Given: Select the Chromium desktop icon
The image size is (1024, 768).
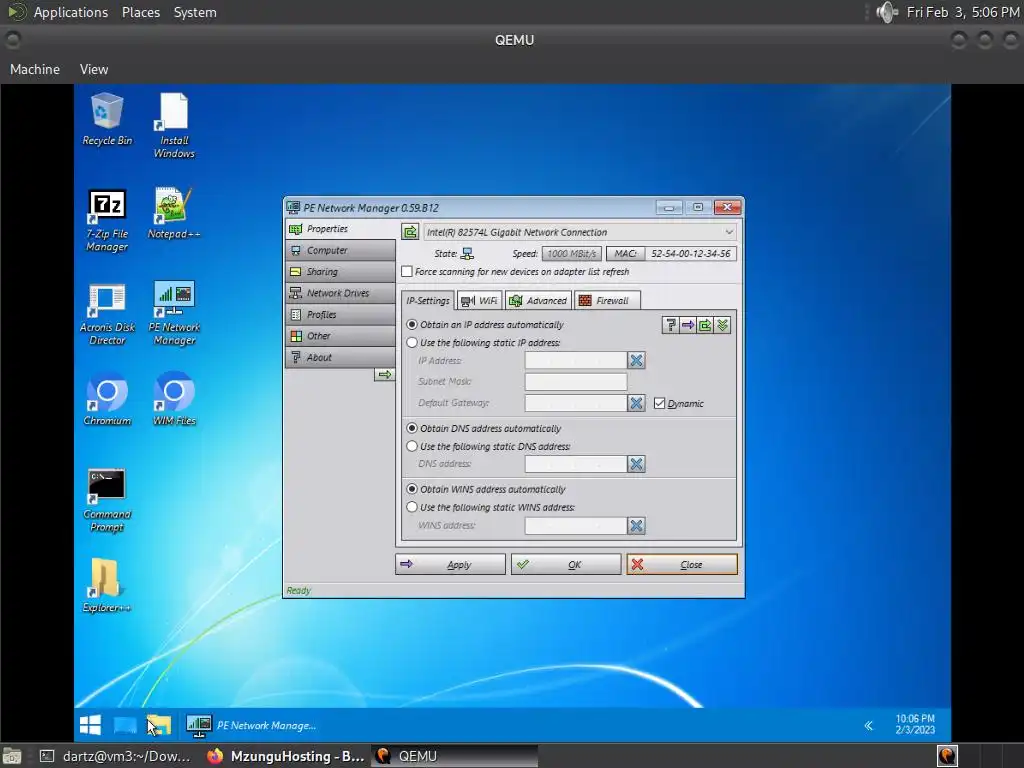Looking at the screenshot, I should 107,399.
